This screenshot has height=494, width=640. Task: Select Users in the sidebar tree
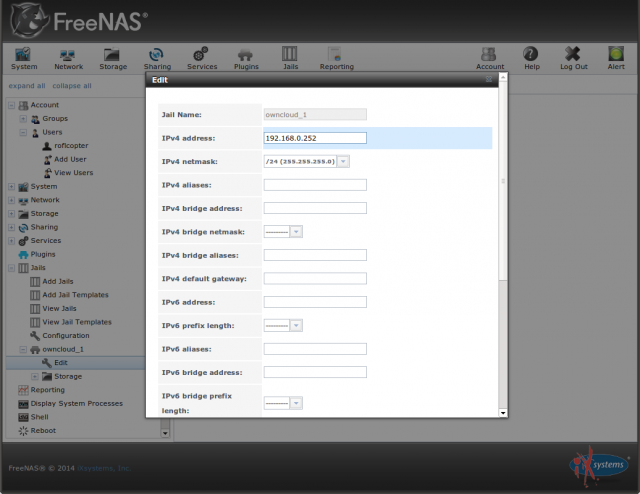coord(52,132)
